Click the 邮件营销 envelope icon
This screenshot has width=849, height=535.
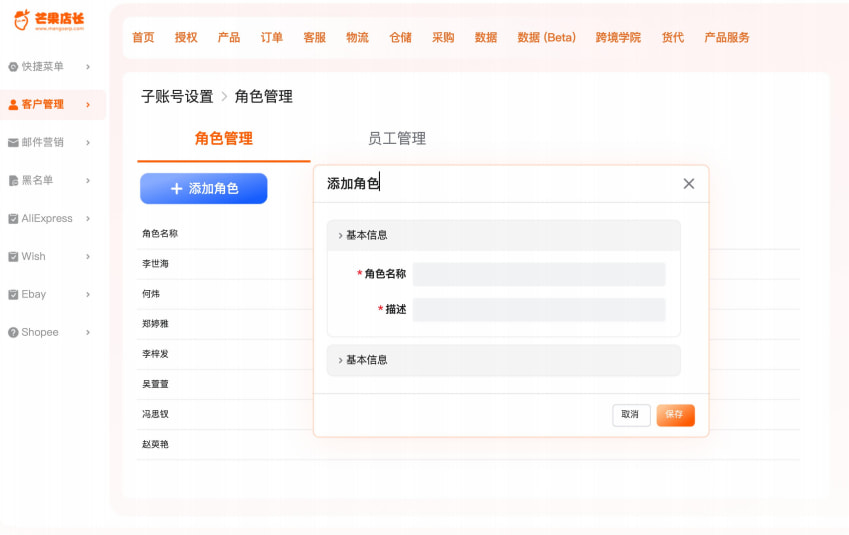(13, 142)
